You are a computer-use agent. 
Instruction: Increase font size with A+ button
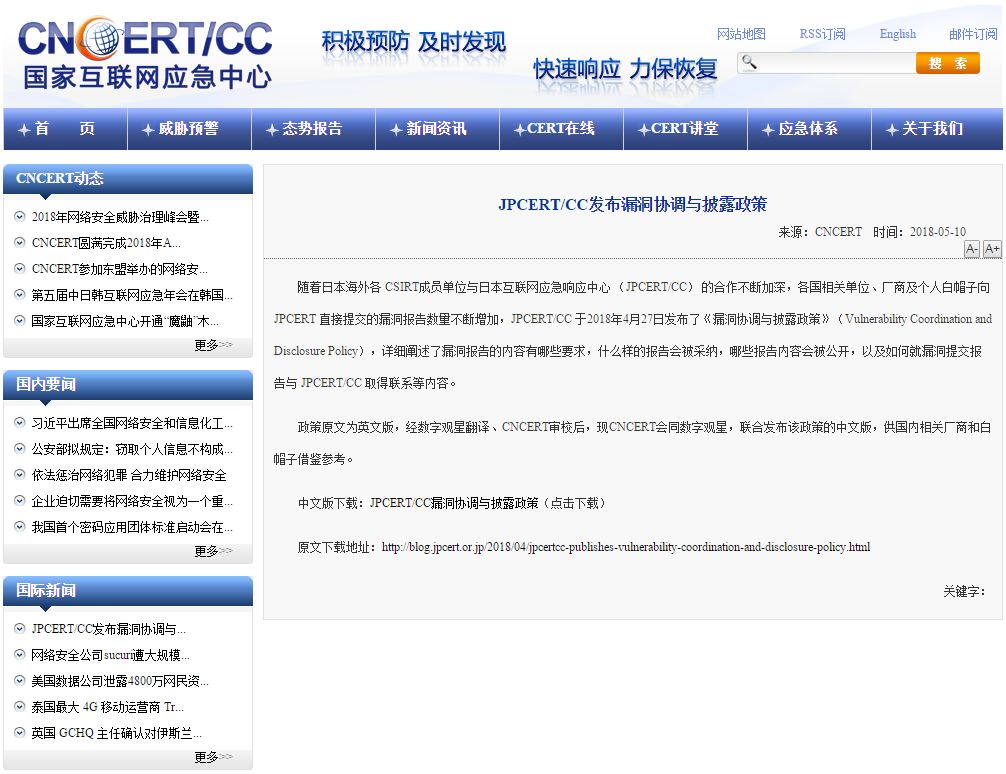[992, 249]
